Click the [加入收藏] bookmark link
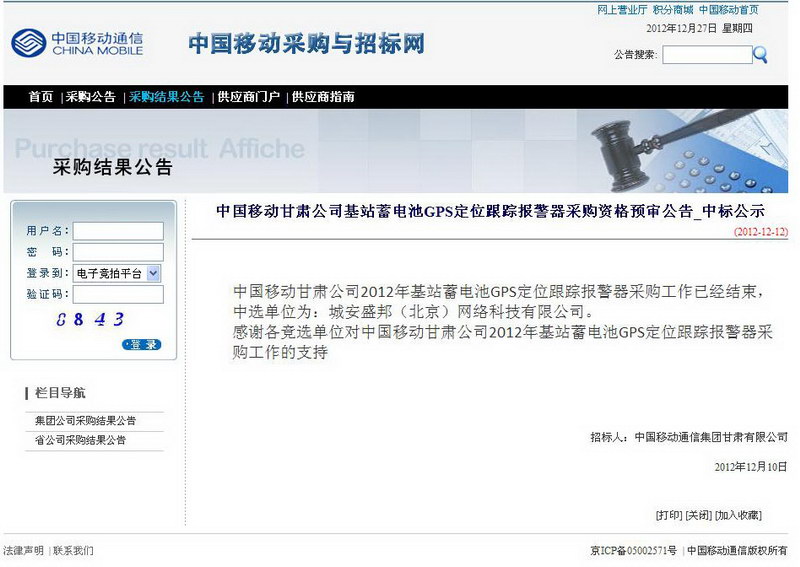Viewport: 800px width, 567px height. 738,515
